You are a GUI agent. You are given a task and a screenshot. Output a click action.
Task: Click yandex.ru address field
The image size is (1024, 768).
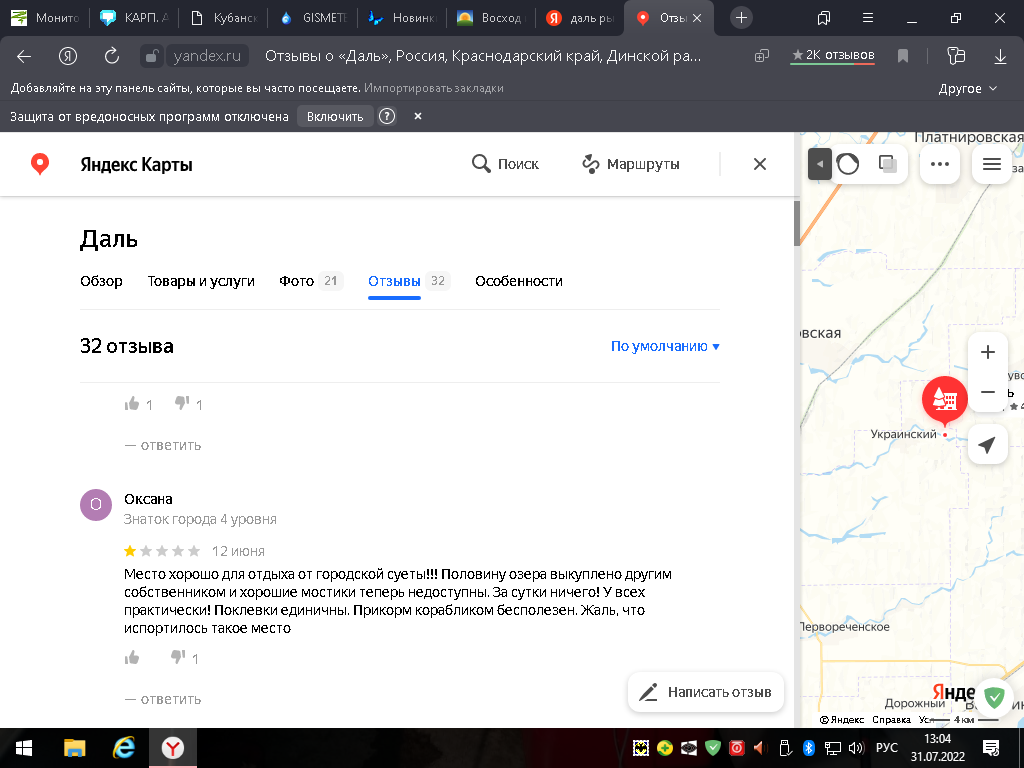(207, 57)
